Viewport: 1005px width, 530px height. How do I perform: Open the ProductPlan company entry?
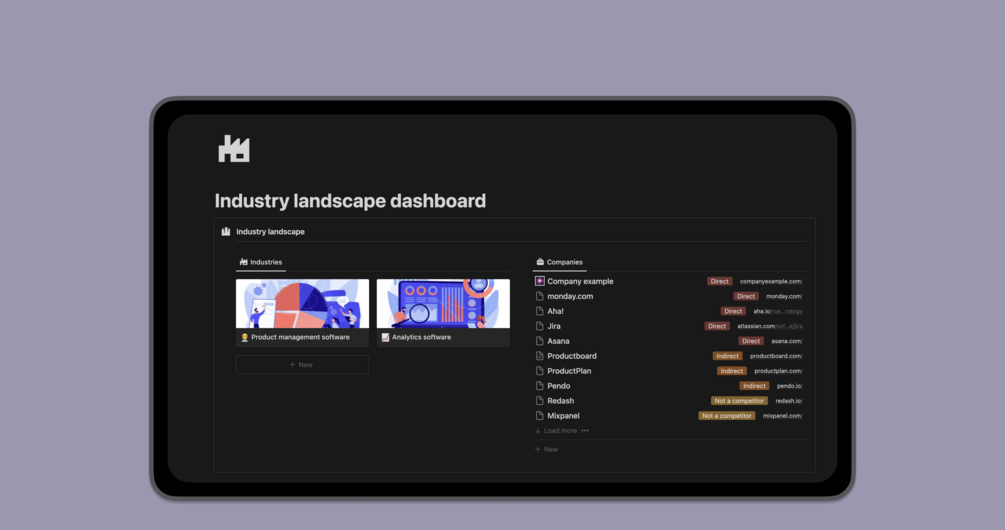[x=569, y=371]
